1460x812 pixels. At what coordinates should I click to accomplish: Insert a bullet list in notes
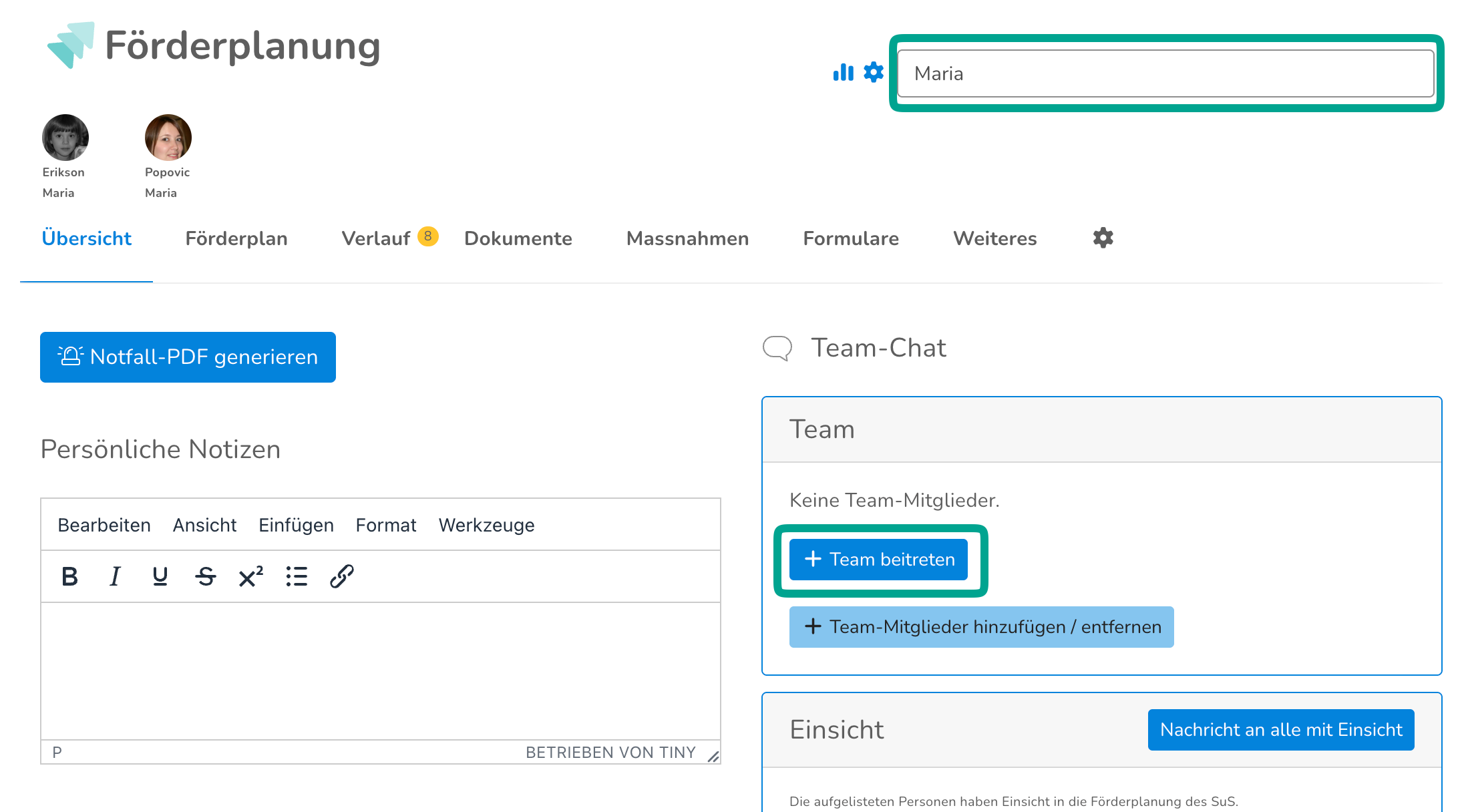[x=296, y=576]
